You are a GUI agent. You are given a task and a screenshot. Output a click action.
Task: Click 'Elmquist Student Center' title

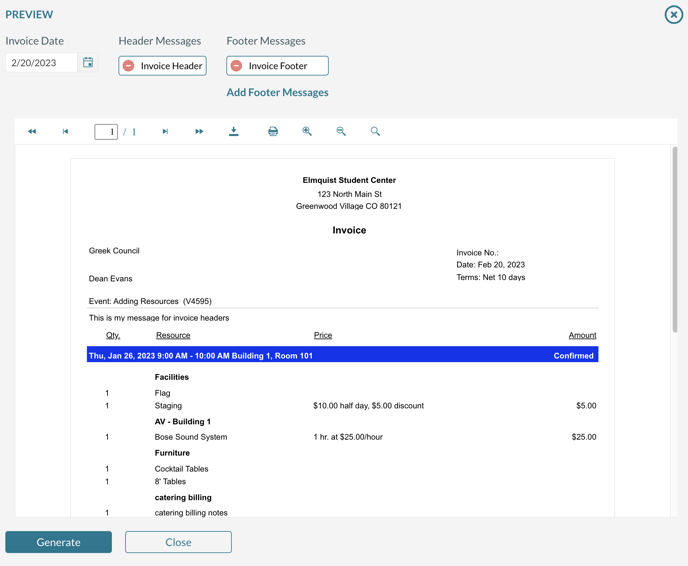[349, 180]
